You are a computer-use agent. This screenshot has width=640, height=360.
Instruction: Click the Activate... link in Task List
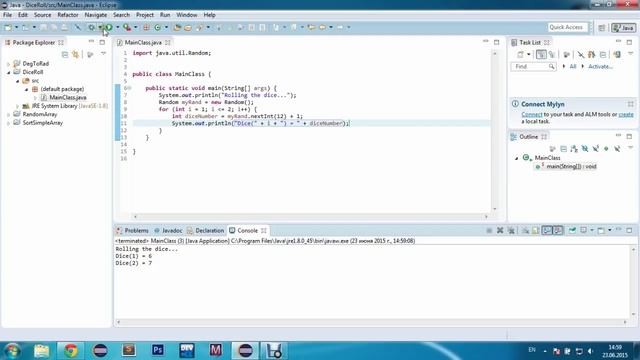(600, 66)
